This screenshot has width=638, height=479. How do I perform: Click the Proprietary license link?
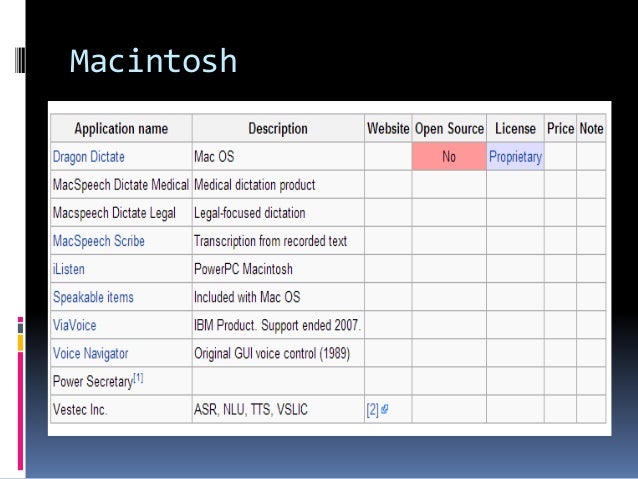click(x=515, y=157)
